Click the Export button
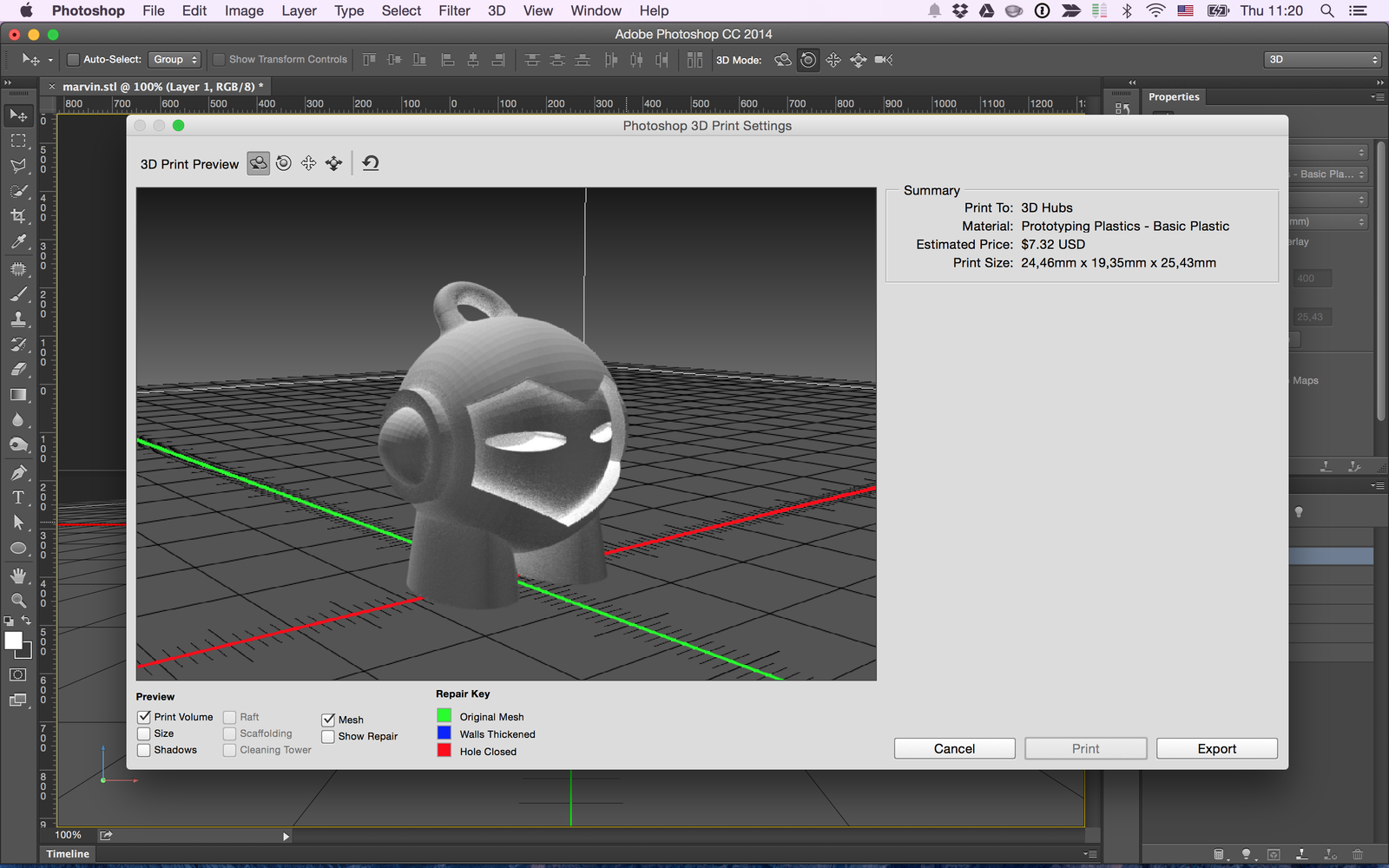The height and width of the screenshot is (868, 1389). point(1216,748)
